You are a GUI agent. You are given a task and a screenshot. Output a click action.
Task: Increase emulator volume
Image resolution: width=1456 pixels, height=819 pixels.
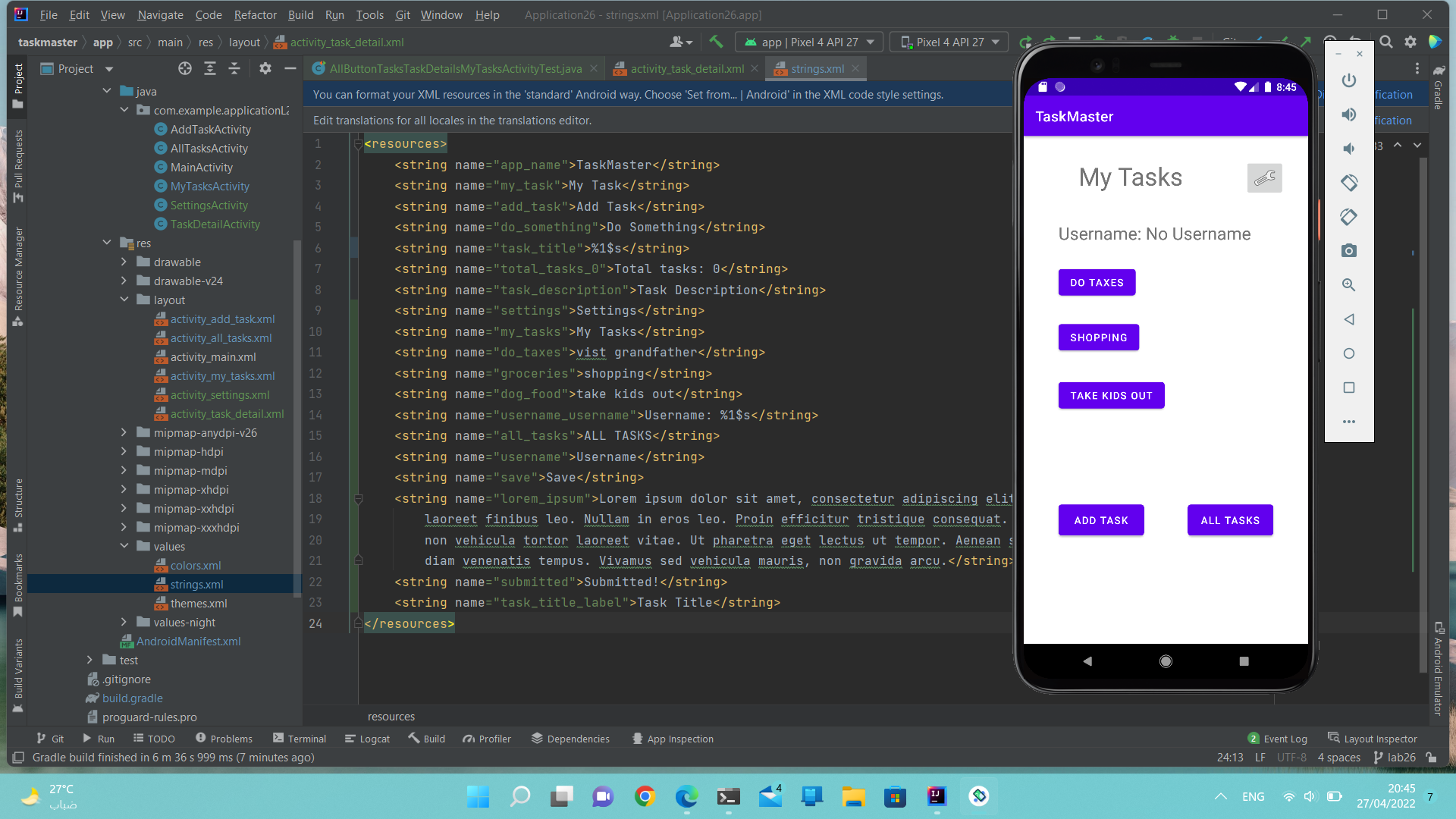1349,114
